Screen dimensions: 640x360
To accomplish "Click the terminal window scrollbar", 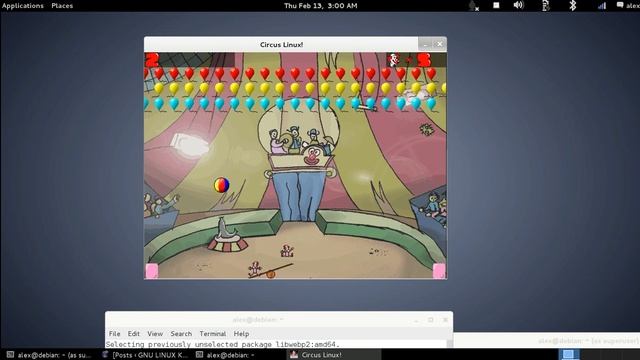I will point(449,344).
